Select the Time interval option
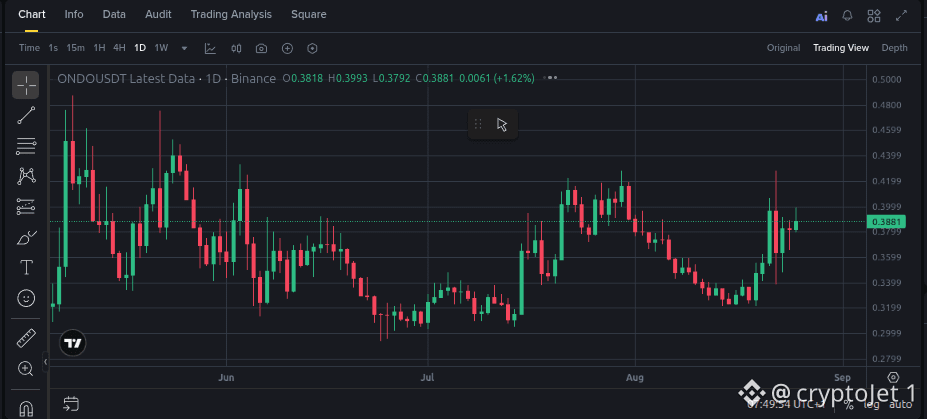 point(29,48)
